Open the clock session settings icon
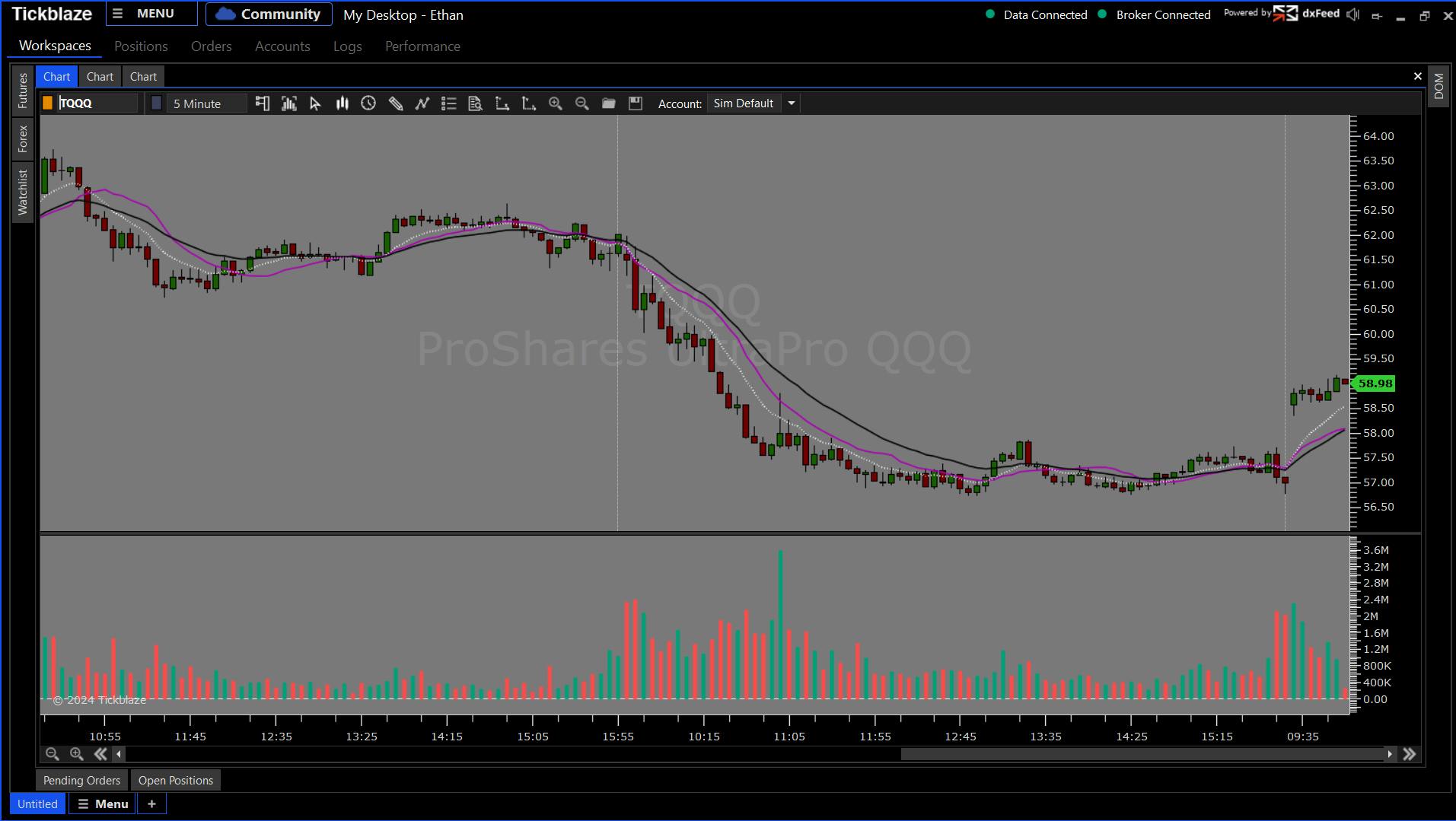 pos(368,103)
